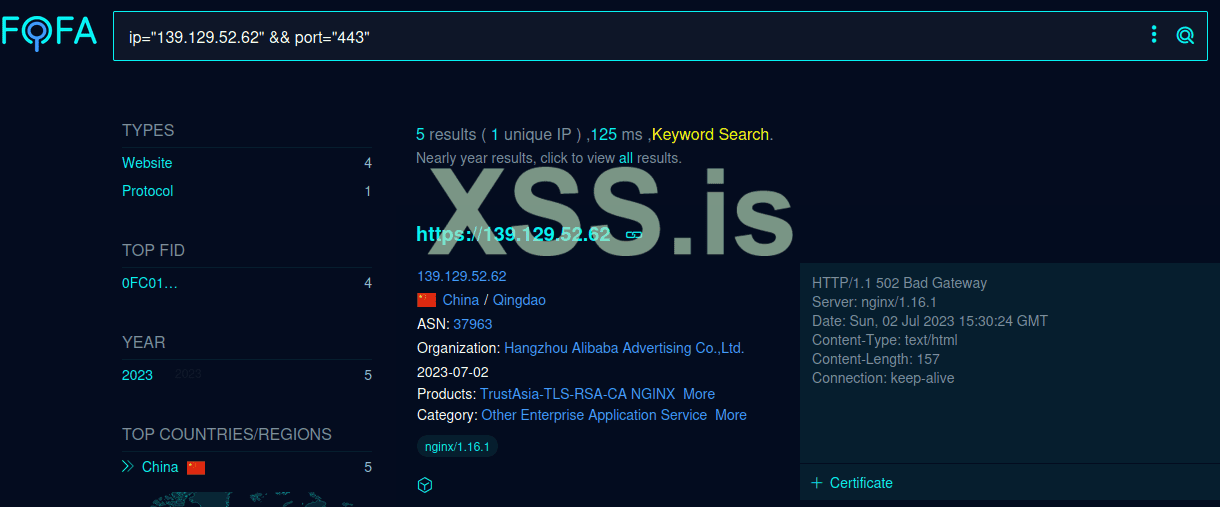Image resolution: width=1220 pixels, height=507 pixels.
Task: Click the NGINX product link
Action: click(x=653, y=394)
